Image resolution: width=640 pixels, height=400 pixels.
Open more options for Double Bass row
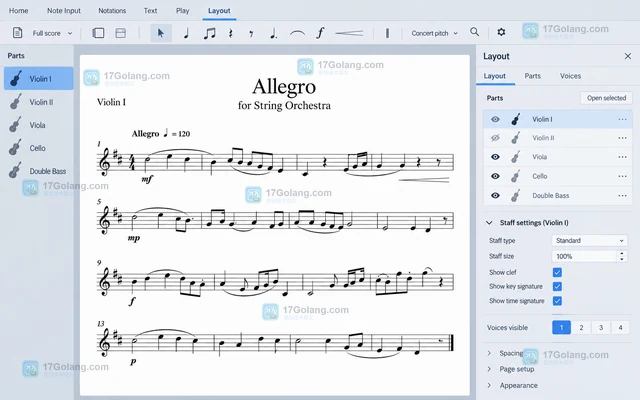[622, 196]
